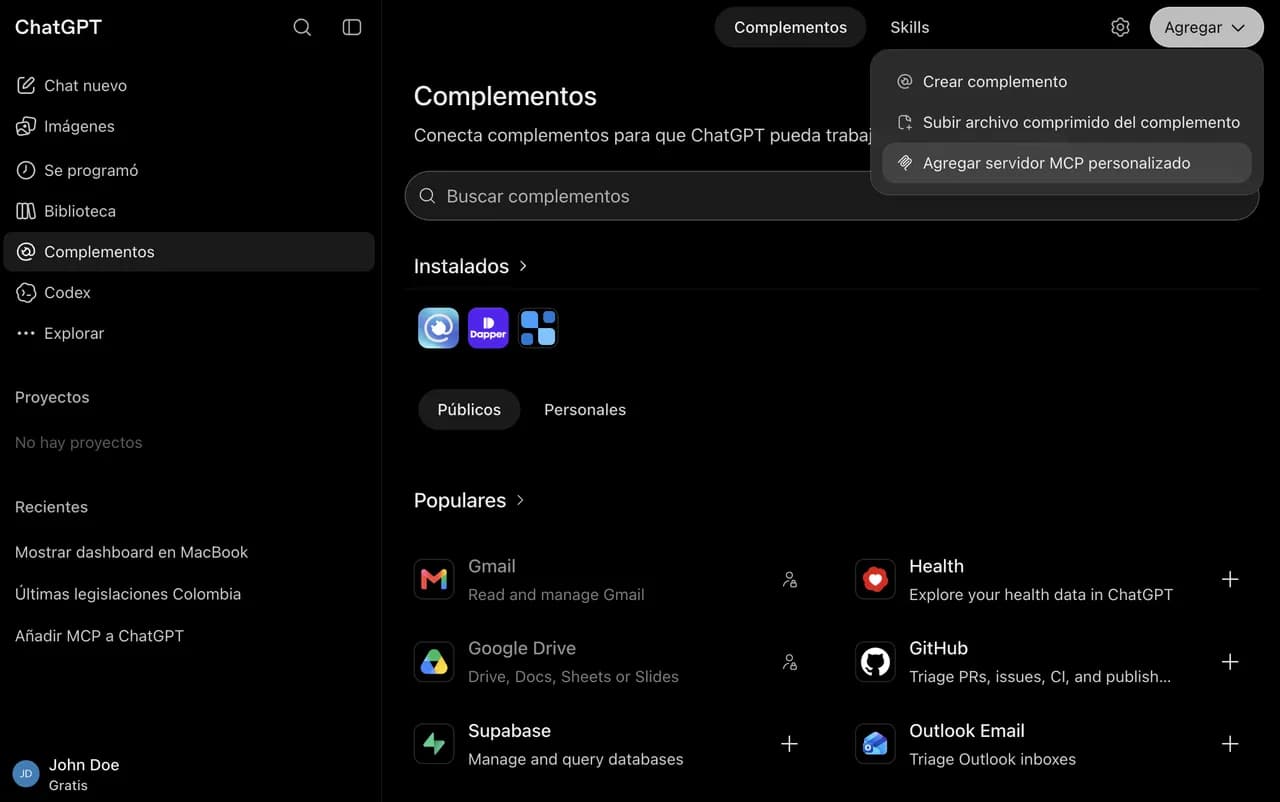This screenshot has height=802, width=1280.
Task: Open the installed Dapper plugin icon
Action: [488, 328]
